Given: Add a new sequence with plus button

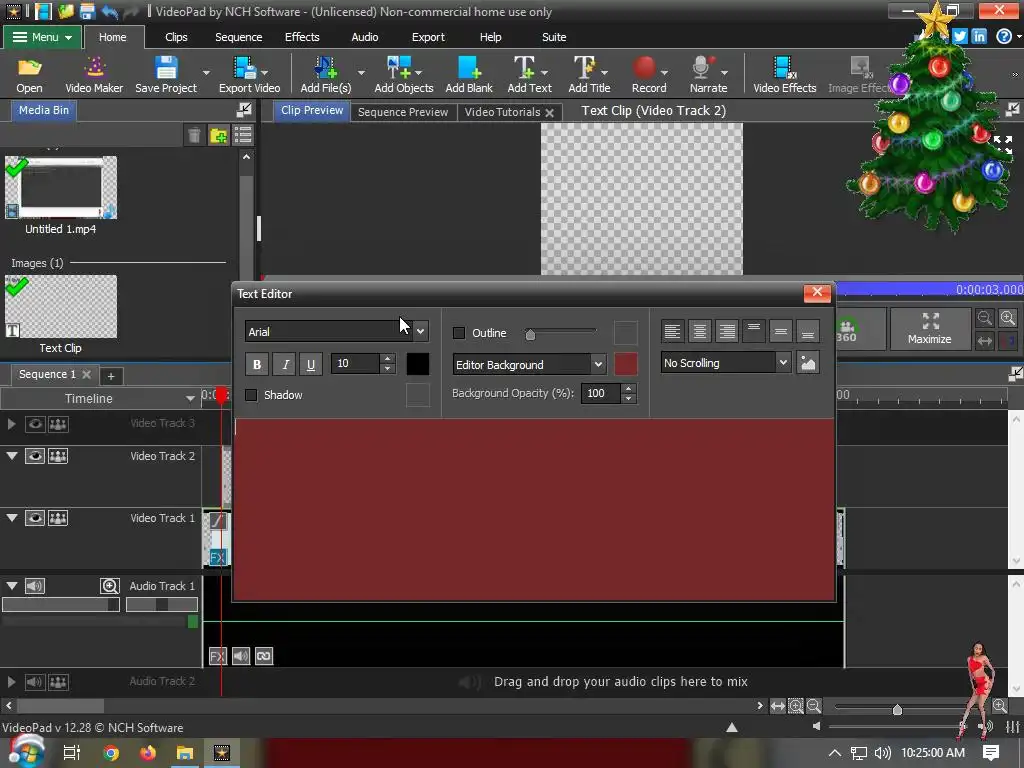Looking at the screenshot, I should pos(111,376).
